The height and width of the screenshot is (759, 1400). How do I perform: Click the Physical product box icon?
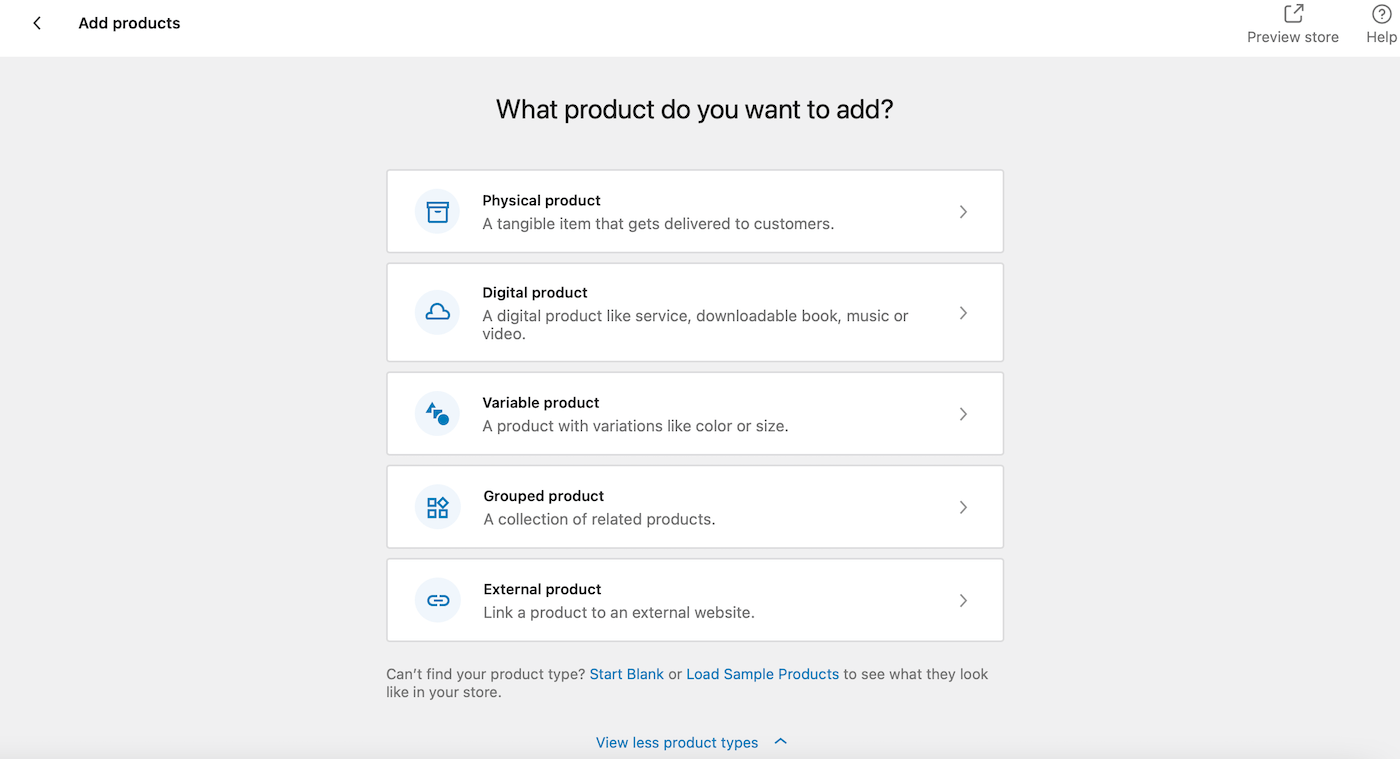(x=437, y=211)
